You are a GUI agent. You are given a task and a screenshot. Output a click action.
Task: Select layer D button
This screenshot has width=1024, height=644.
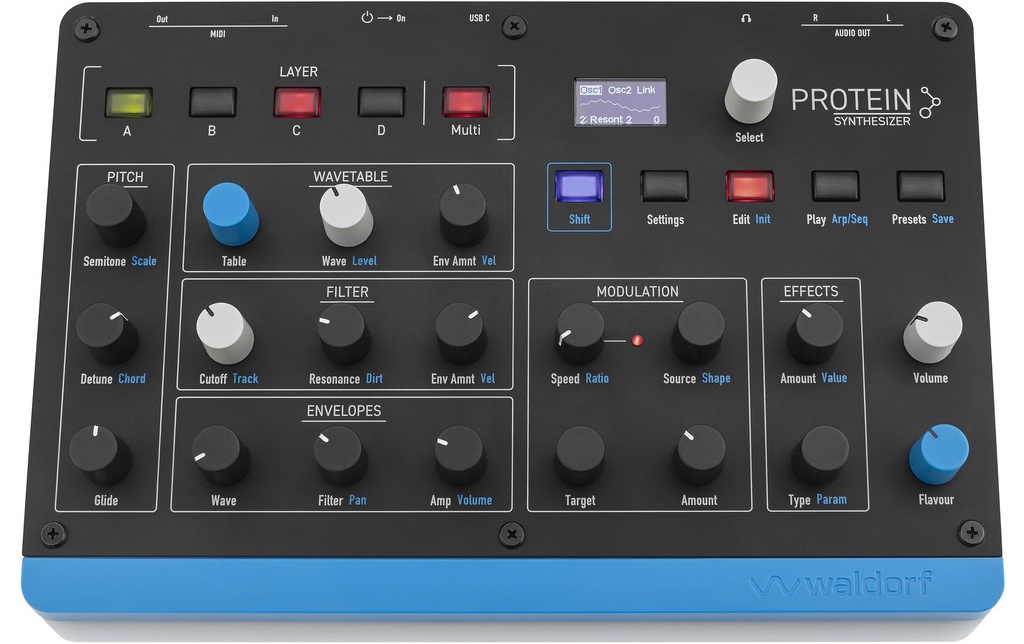click(381, 102)
